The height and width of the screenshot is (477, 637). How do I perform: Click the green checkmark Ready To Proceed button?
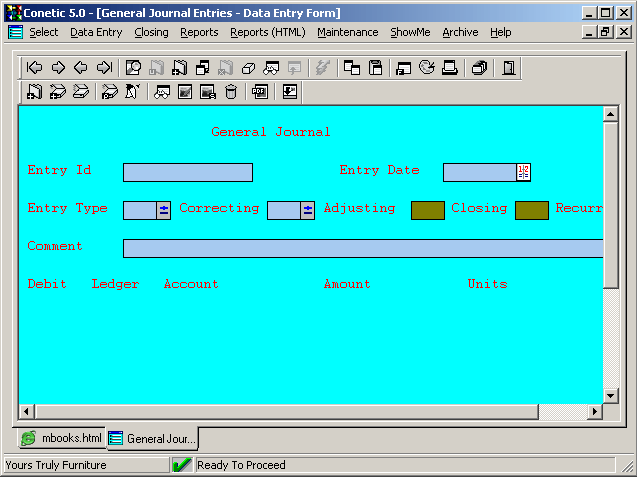click(182, 465)
